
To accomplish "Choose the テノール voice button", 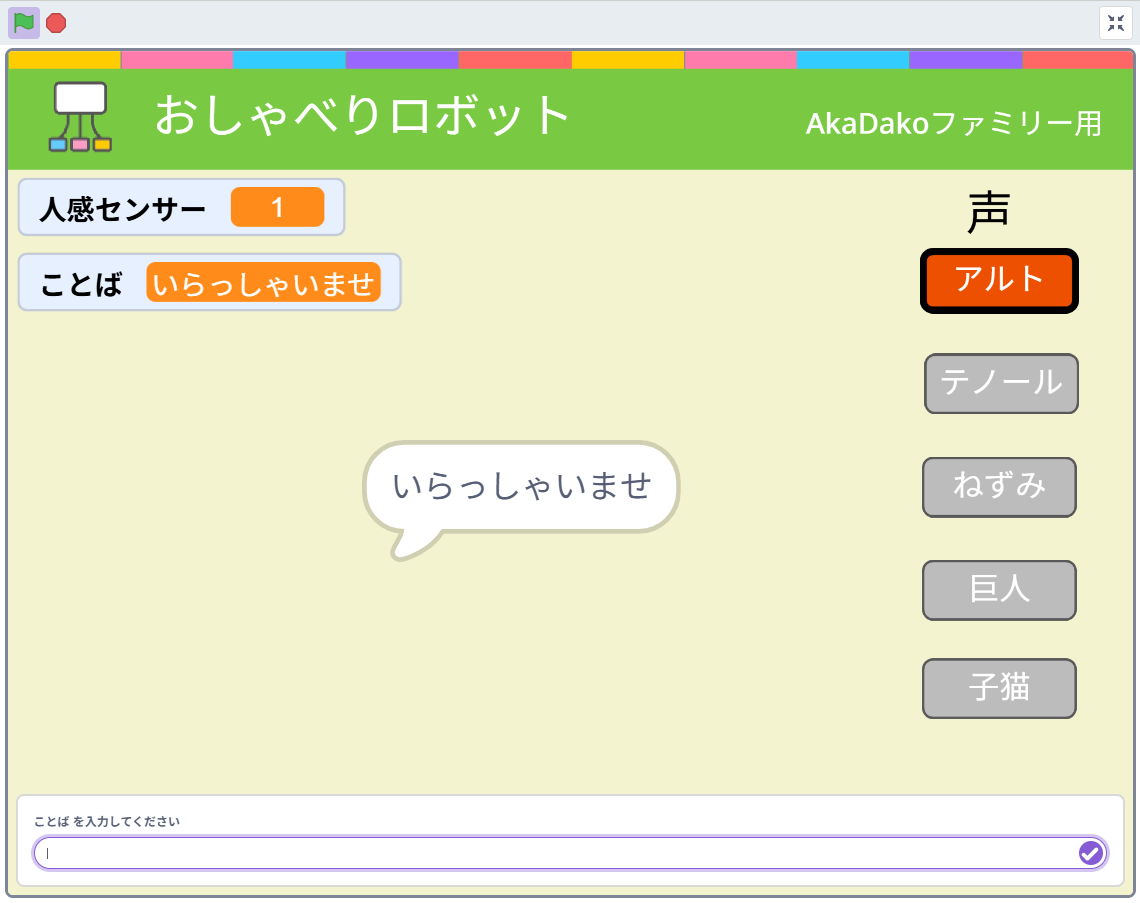I will pyautogui.click(x=1001, y=383).
